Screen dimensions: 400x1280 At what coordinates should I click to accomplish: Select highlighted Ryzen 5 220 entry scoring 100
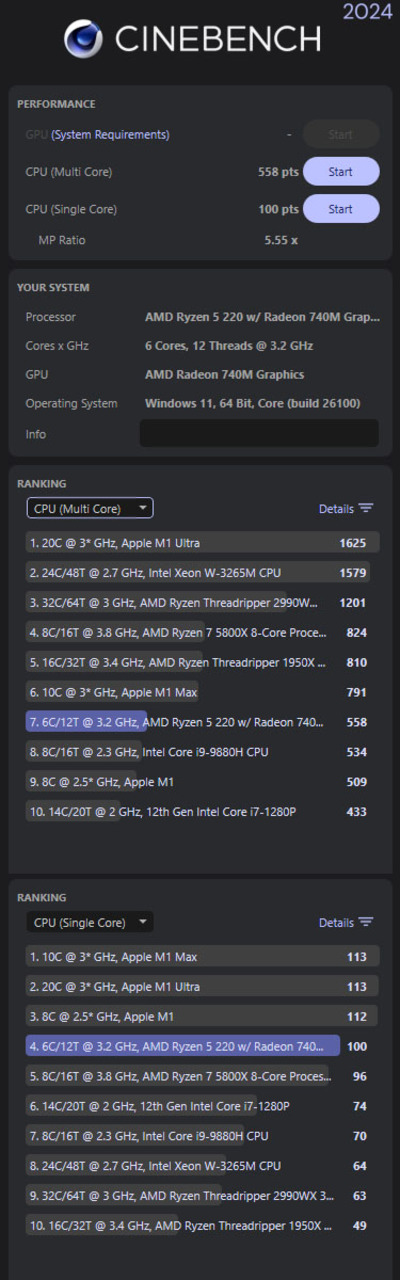tap(203, 1046)
